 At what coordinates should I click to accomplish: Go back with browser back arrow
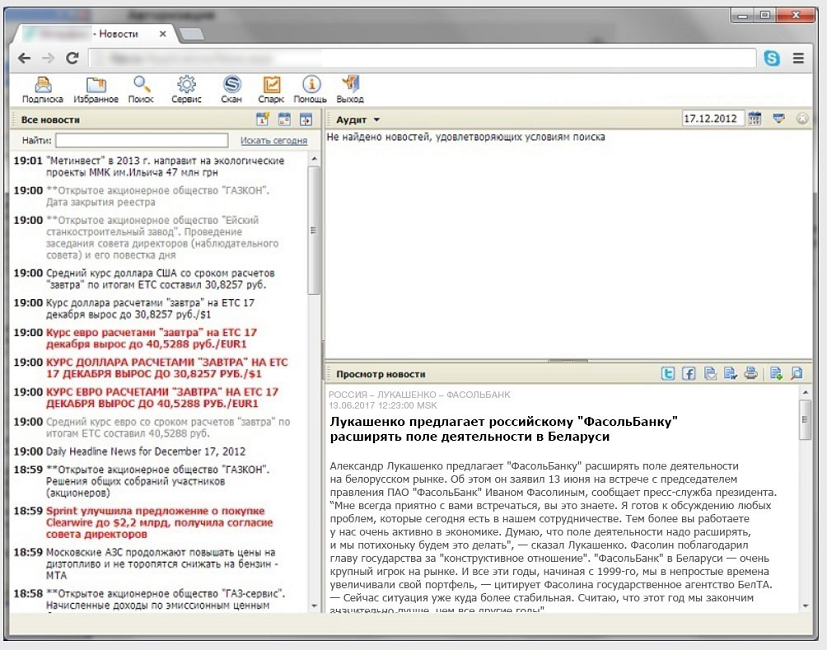tap(24, 58)
